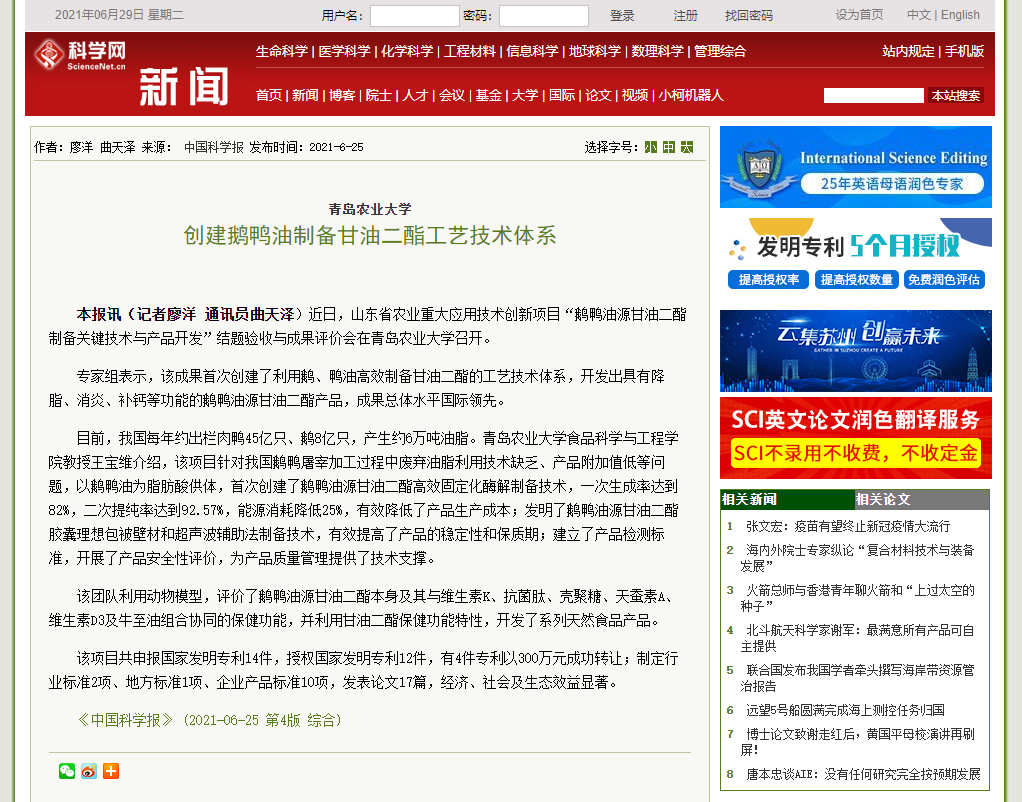The width and height of the screenshot is (1022, 802).
Task: Share article via WeChat icon
Action: (x=67, y=771)
